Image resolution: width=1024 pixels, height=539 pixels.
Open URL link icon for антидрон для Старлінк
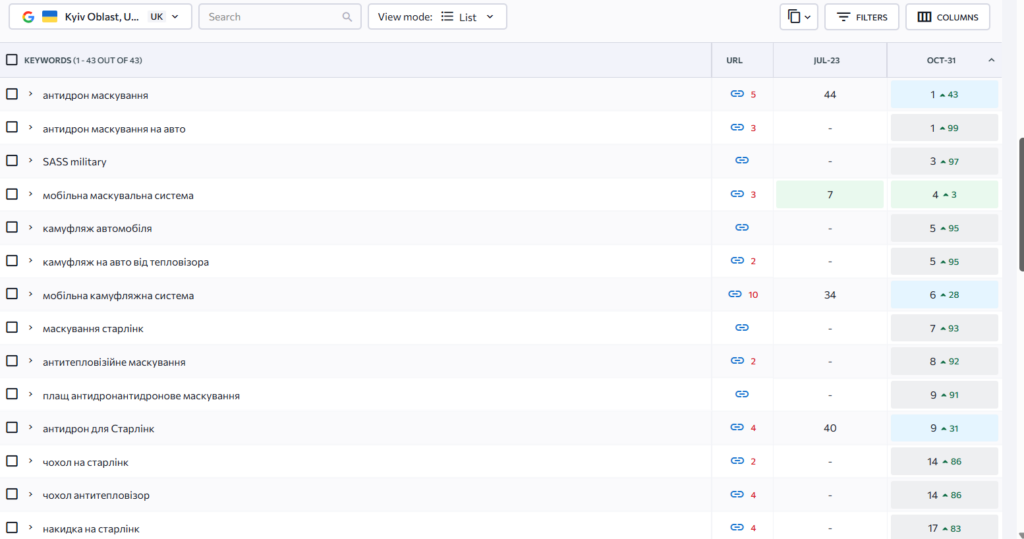737,427
